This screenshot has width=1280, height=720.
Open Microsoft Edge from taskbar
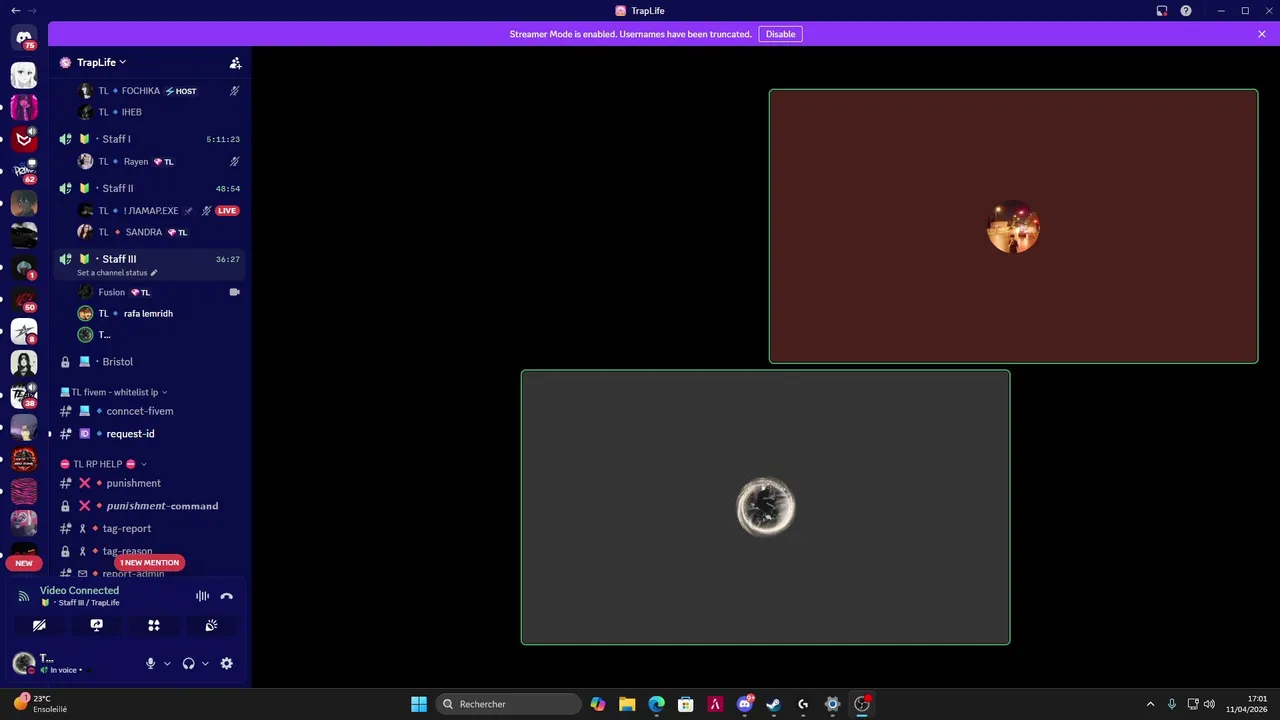click(656, 704)
